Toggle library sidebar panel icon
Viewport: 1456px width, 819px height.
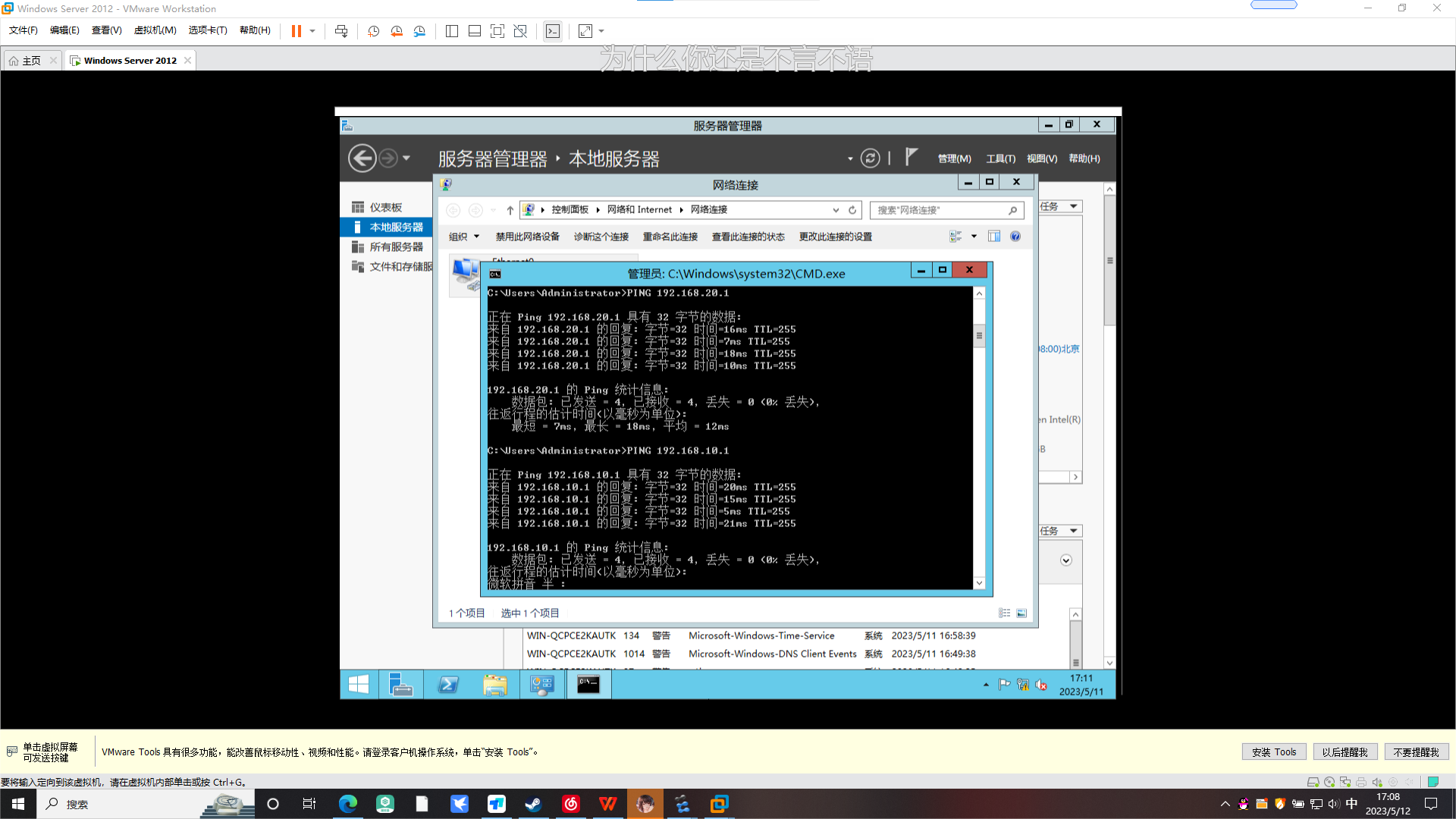pyautogui.click(x=452, y=31)
